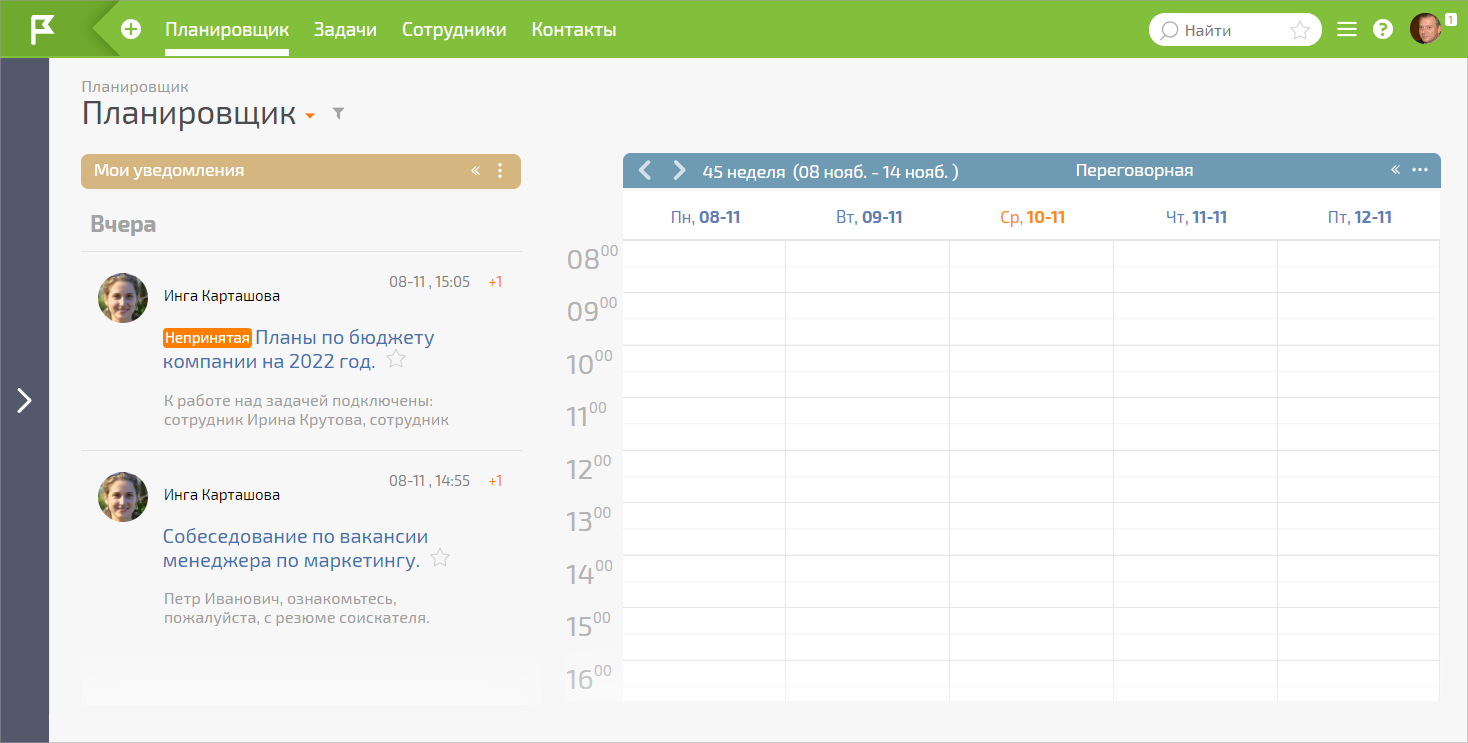Open the user profile avatar
This screenshot has height=743, width=1468.
[x=1425, y=29]
